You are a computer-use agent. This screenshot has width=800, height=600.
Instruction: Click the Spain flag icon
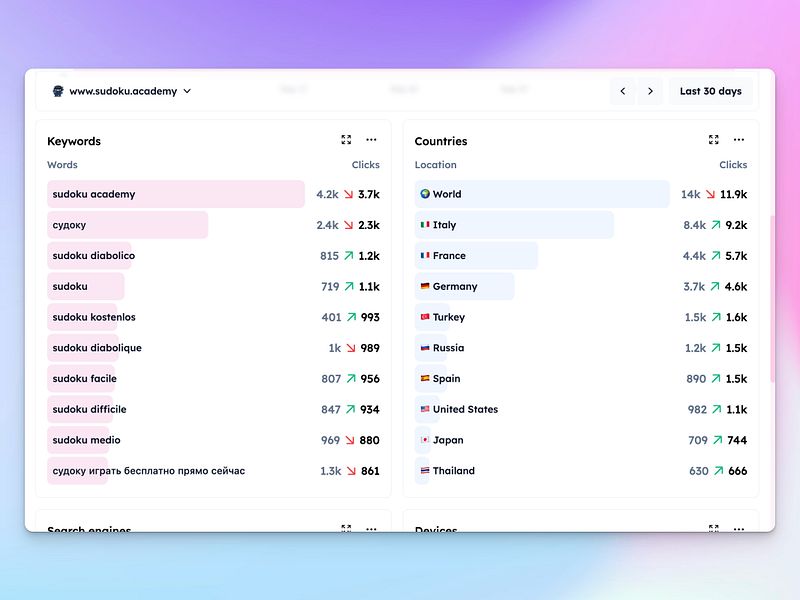425,378
